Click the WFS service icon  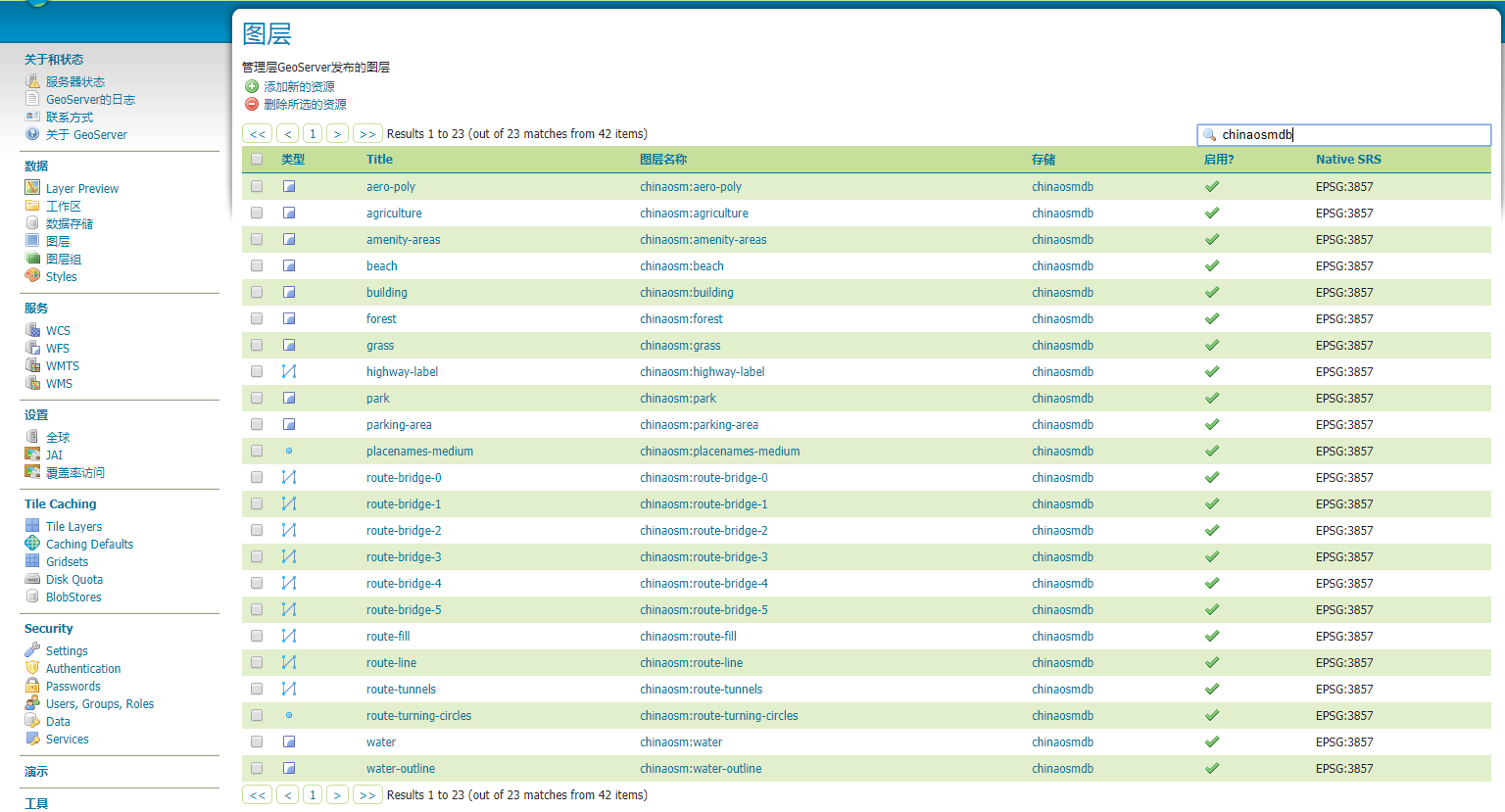(32, 348)
